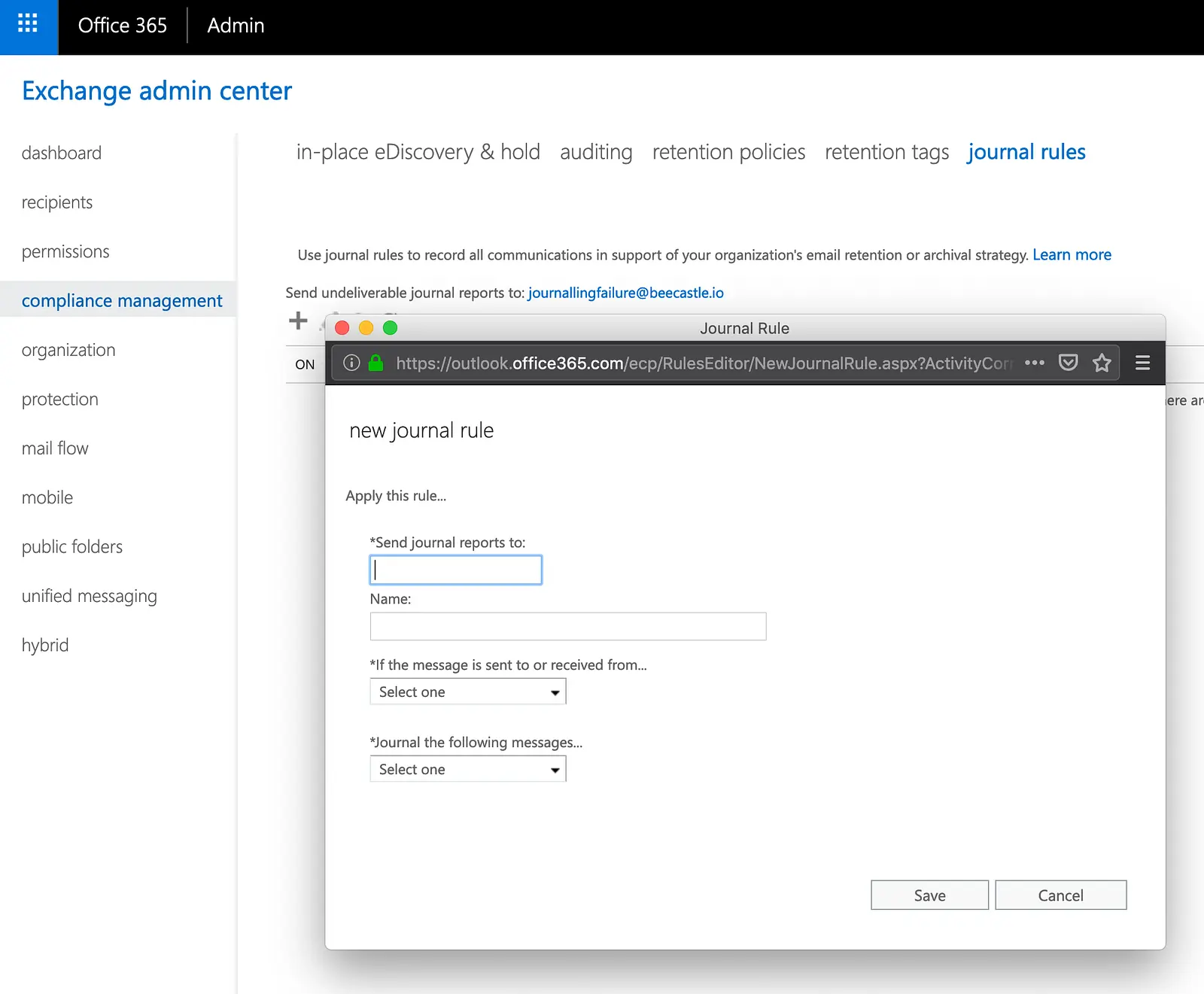Open site information icon in address bar
Screen dimensions: 1204x994
(351, 363)
